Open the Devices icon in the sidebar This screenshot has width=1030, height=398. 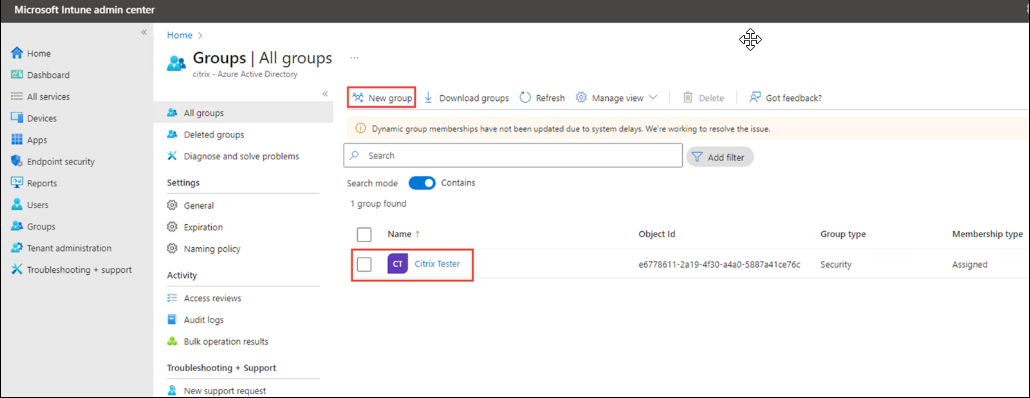(x=17, y=118)
